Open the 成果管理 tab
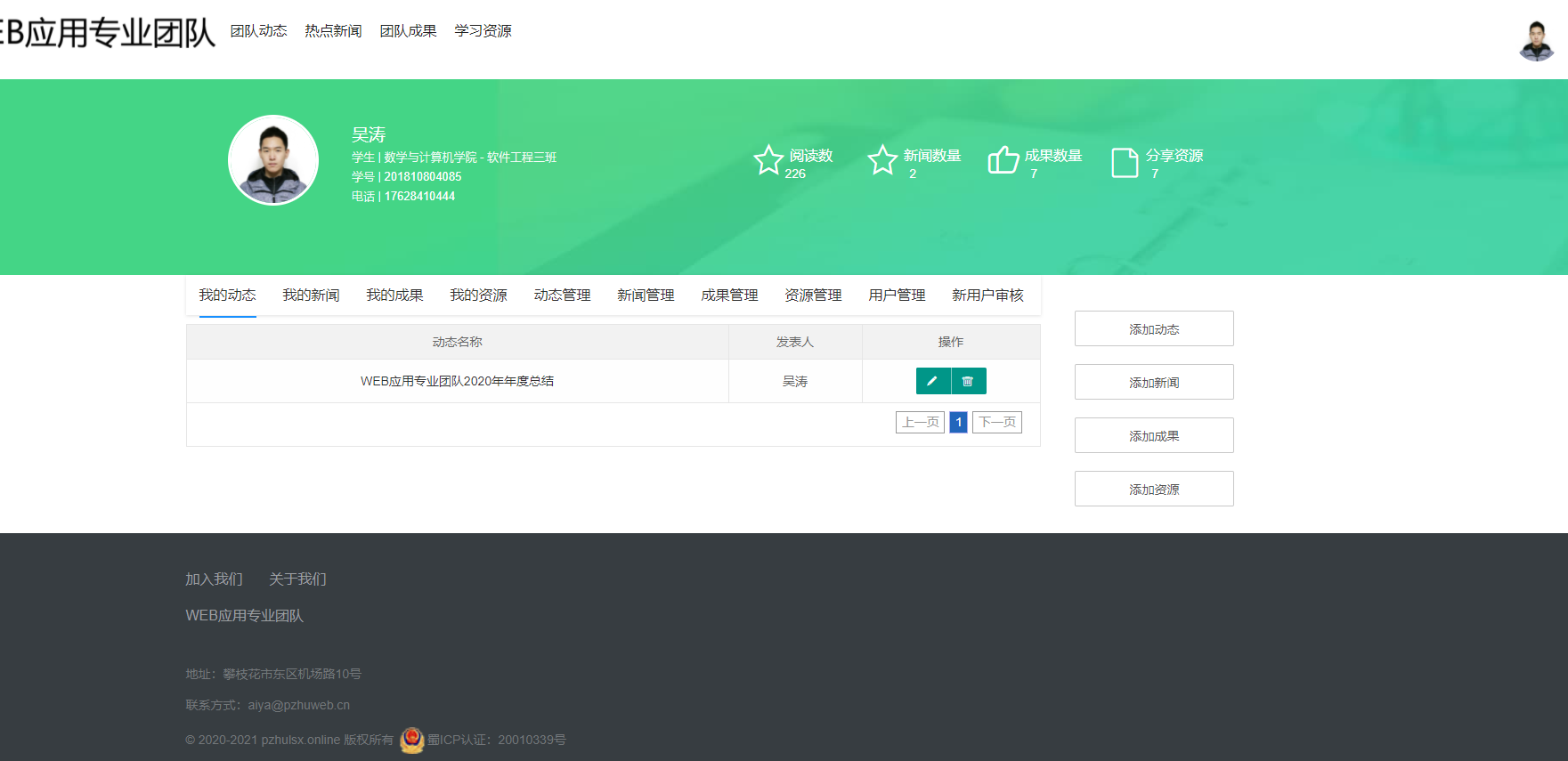The width and height of the screenshot is (1568, 761). (729, 295)
